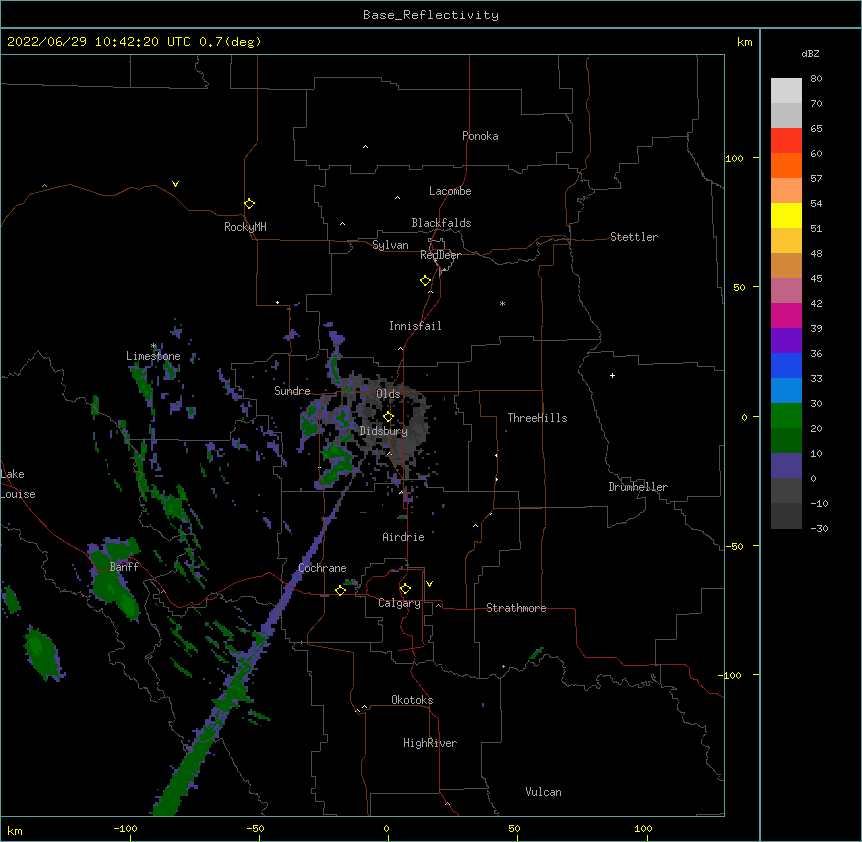Click the RedDeer city label
The width and height of the screenshot is (862, 842).
click(440, 255)
